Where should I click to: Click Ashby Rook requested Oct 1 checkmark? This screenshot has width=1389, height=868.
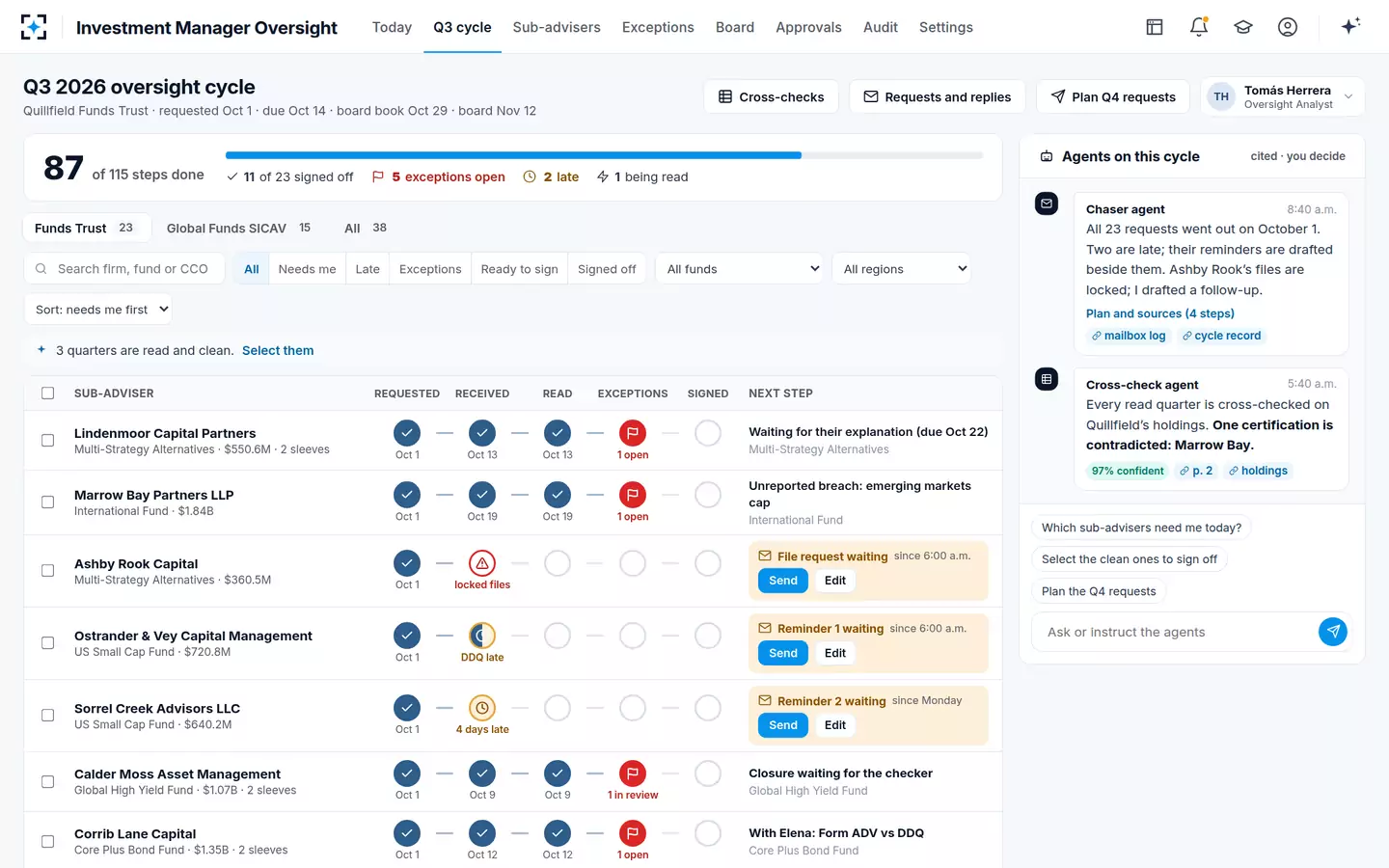click(407, 563)
